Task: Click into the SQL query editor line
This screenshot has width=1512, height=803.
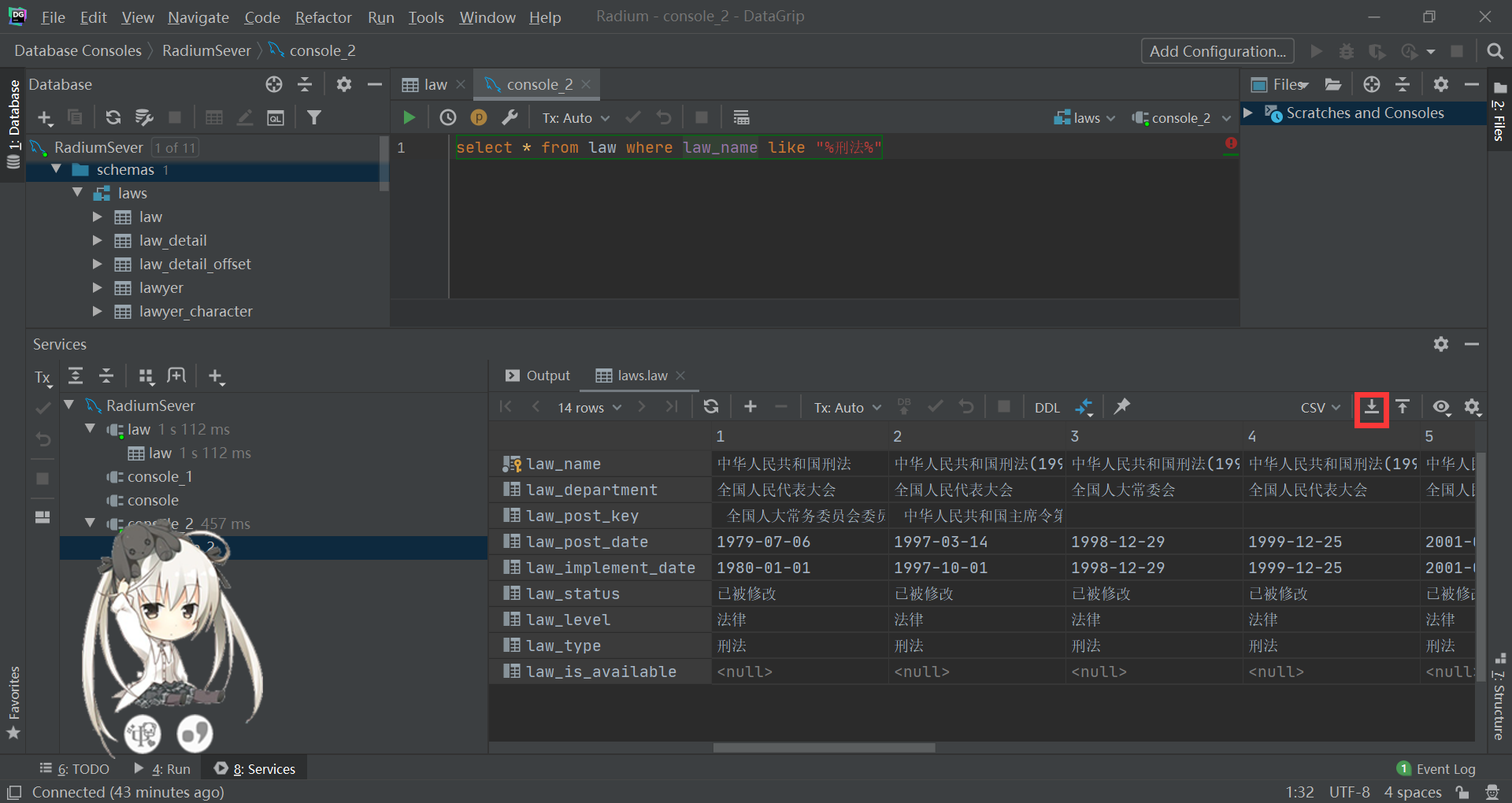Action: coord(843,147)
